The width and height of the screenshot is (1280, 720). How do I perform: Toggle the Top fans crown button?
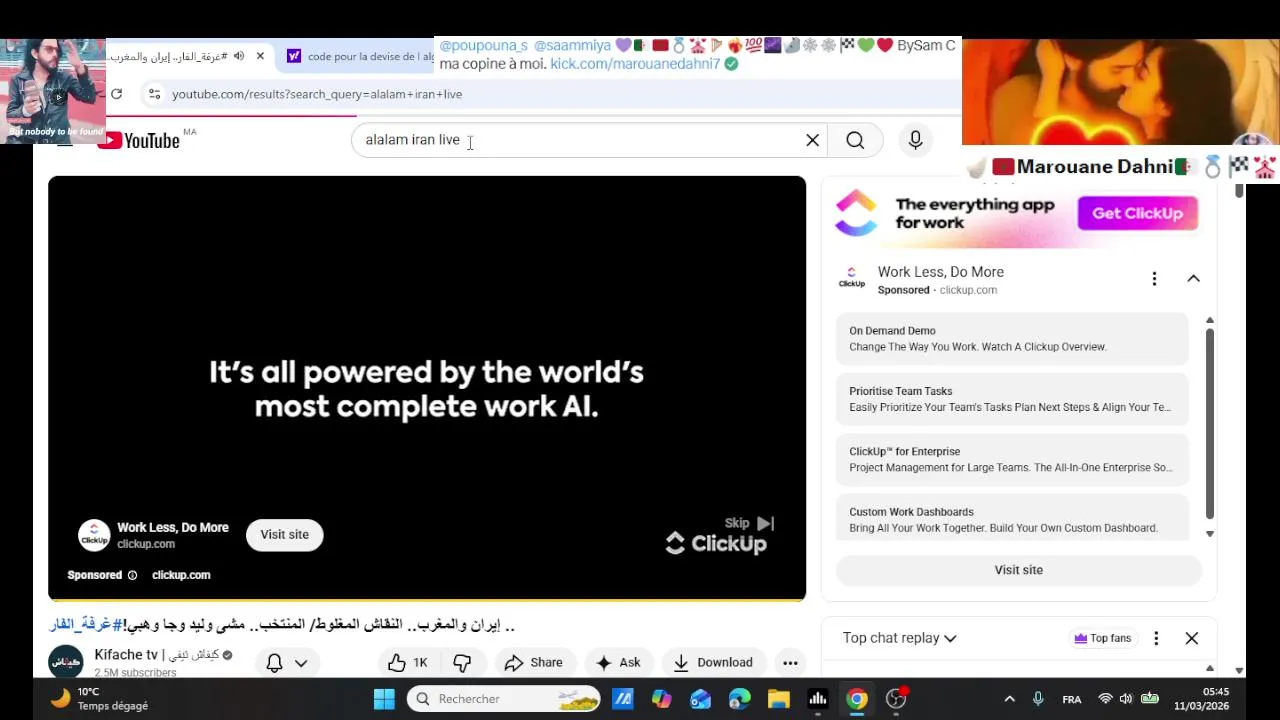1102,638
